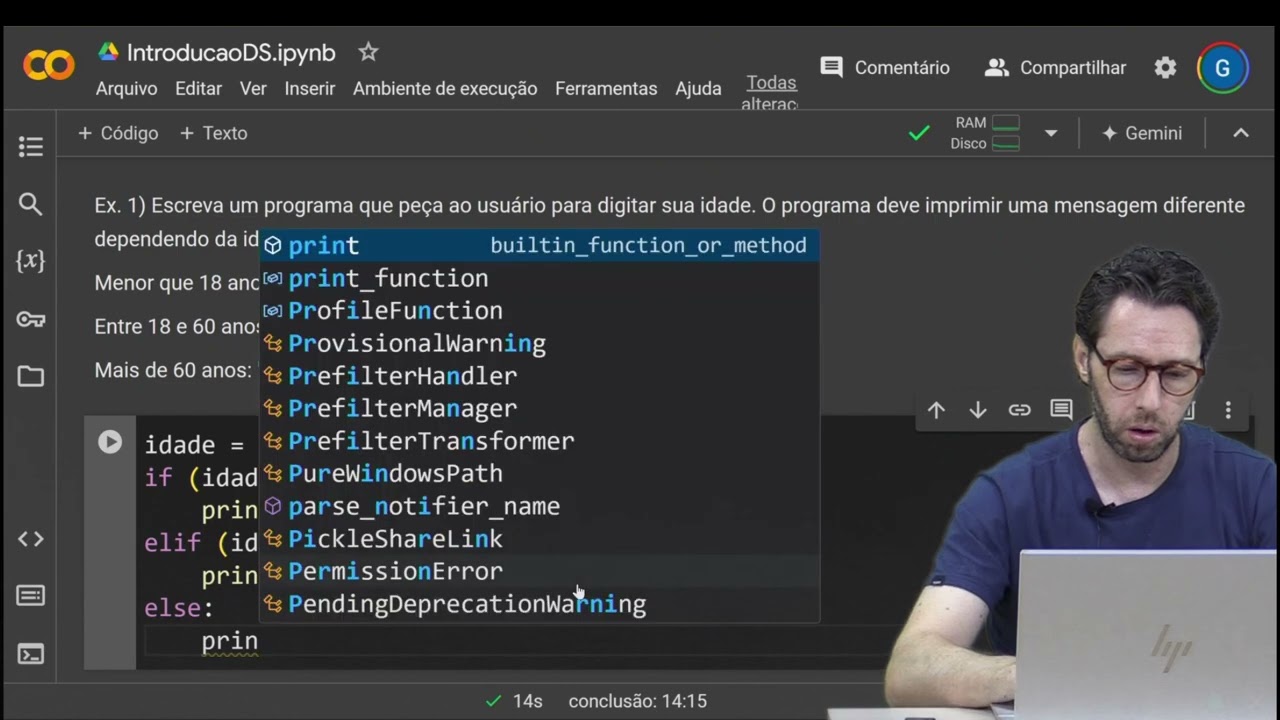
Task: Open the files folder sidebar icon
Action: (x=31, y=376)
